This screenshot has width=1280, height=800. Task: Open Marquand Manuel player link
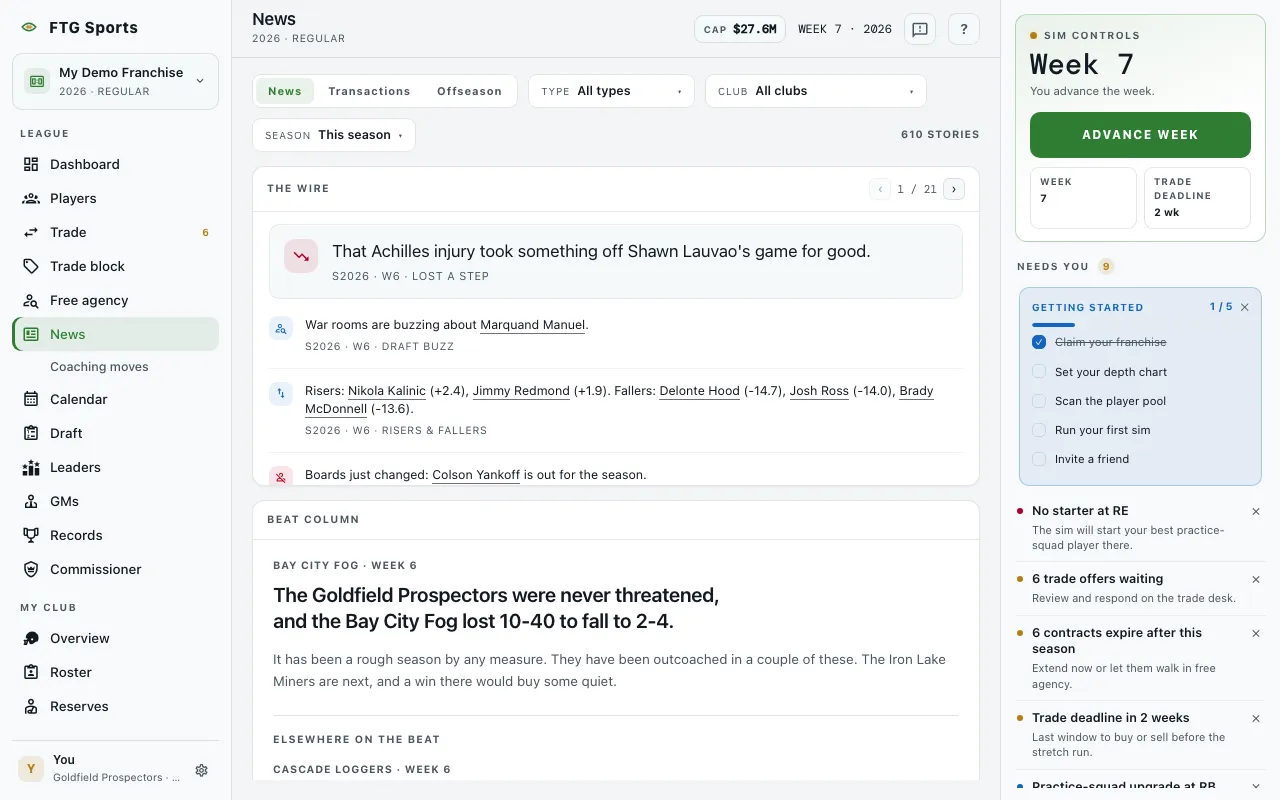point(533,325)
